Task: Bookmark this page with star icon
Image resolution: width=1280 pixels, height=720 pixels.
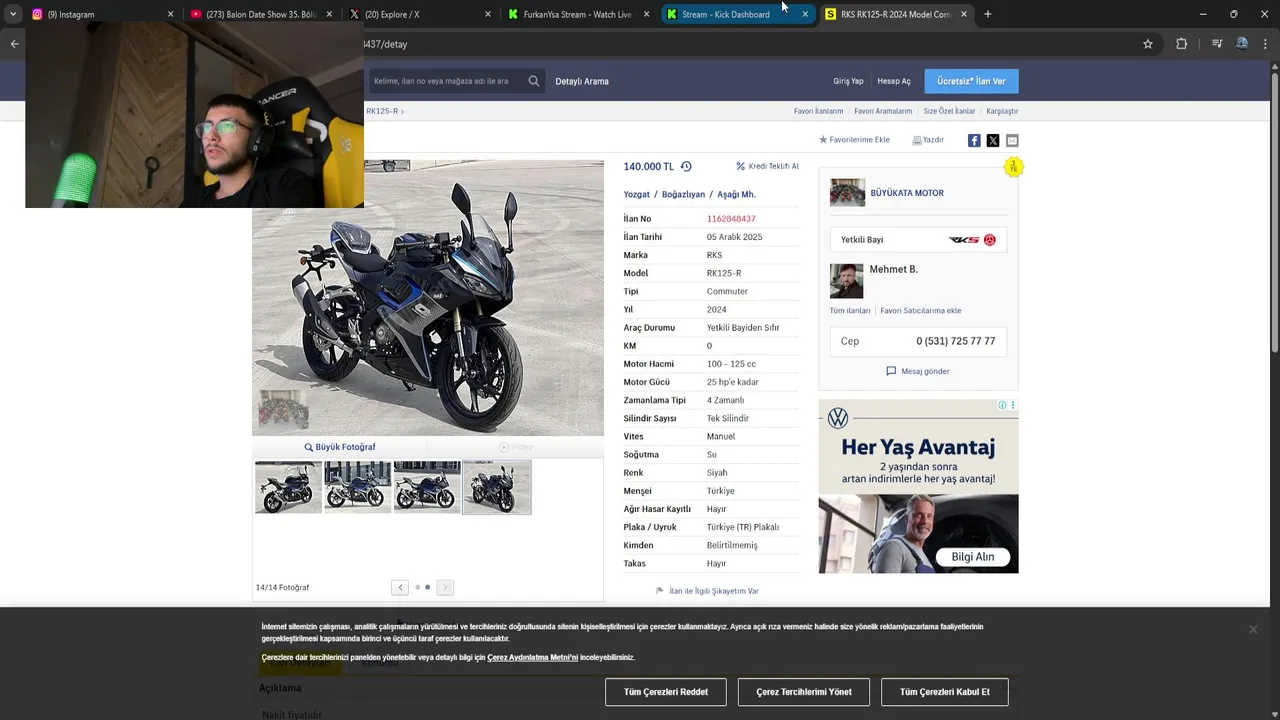Action: 1148,44
